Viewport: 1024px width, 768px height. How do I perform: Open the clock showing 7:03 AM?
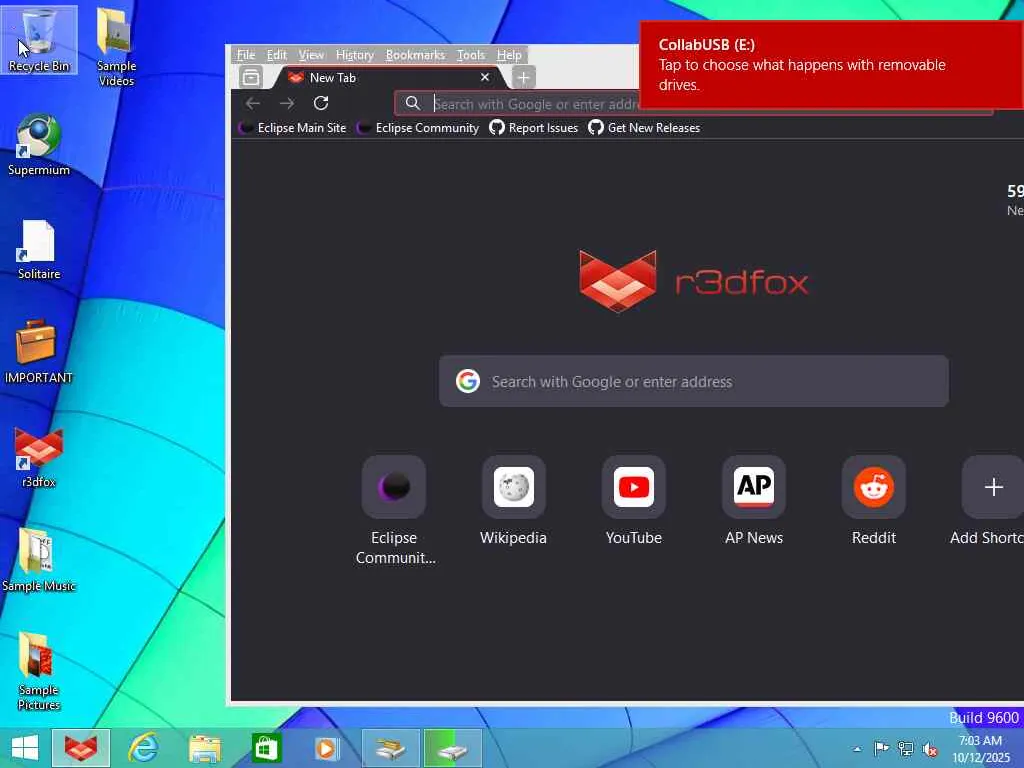980,749
